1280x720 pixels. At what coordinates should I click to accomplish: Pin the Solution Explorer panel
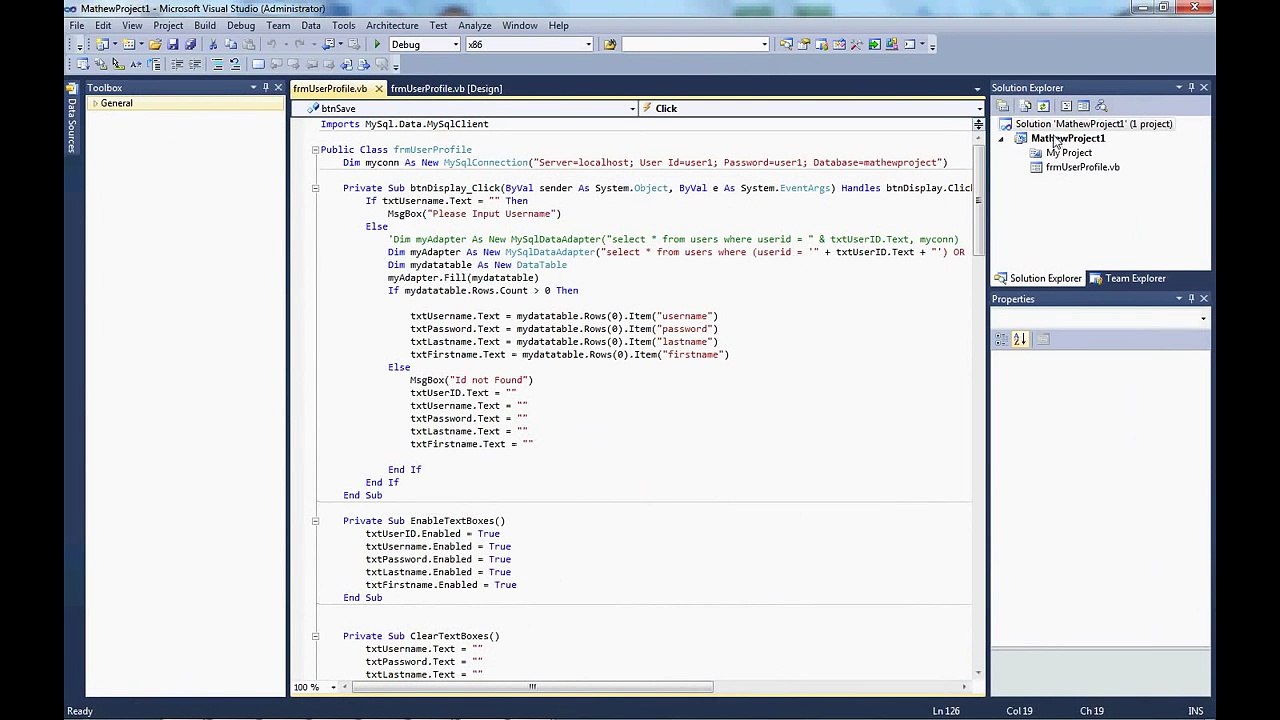coord(1190,88)
